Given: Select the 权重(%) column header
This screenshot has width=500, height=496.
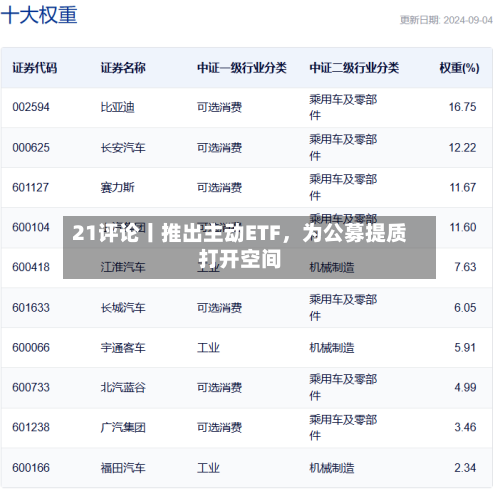Looking at the screenshot, I should (x=459, y=68).
